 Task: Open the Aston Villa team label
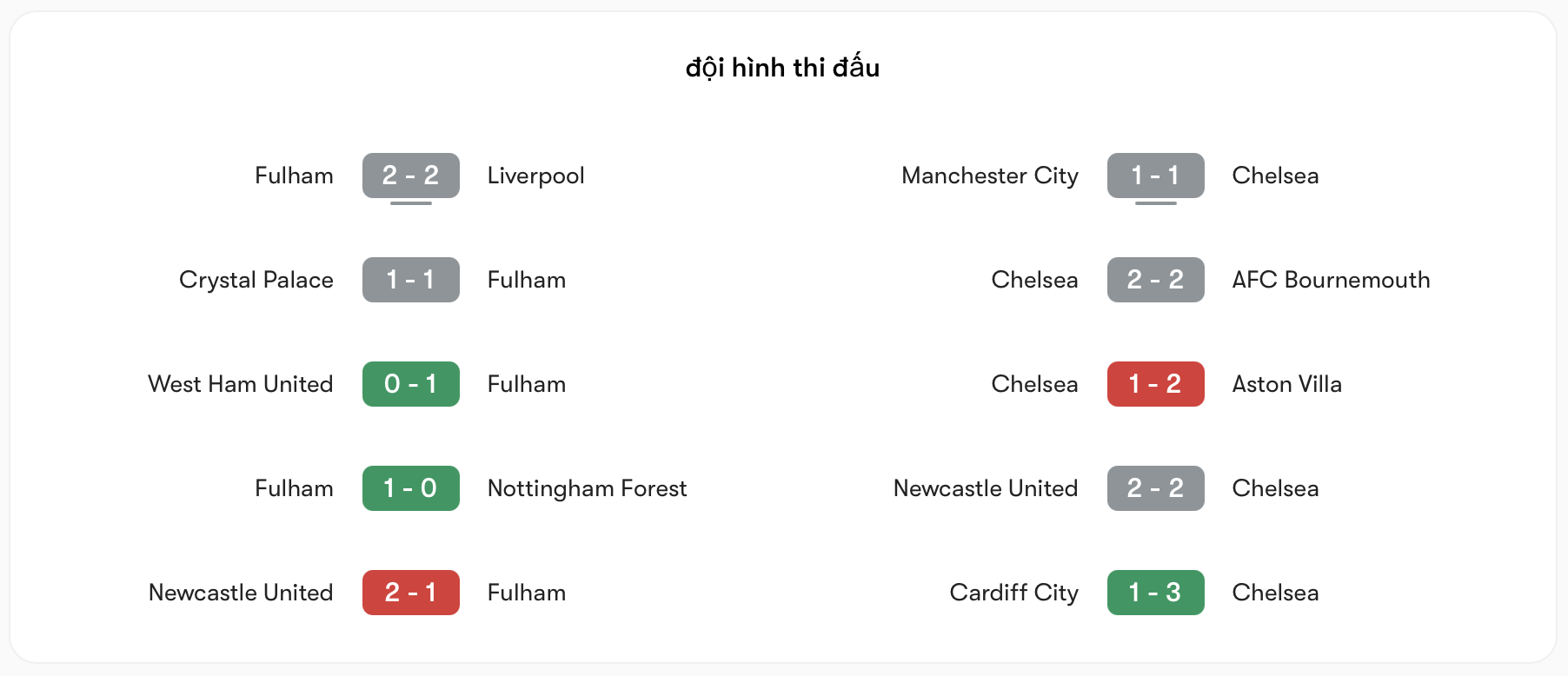(x=1287, y=384)
